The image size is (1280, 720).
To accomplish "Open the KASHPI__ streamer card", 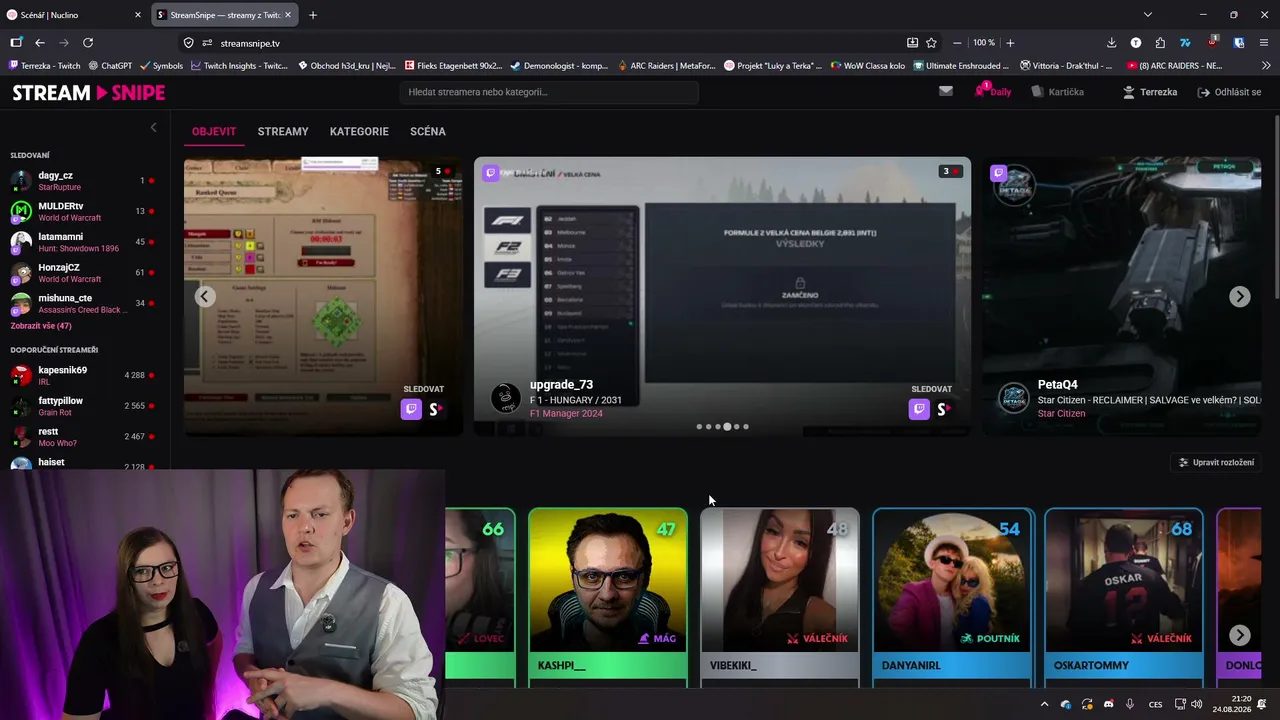I will [x=608, y=597].
